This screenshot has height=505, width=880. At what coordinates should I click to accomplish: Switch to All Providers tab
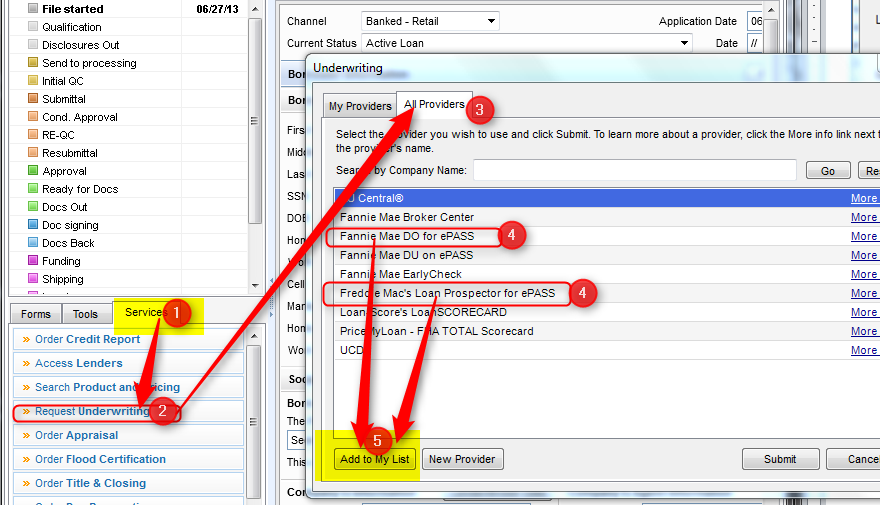[434, 104]
